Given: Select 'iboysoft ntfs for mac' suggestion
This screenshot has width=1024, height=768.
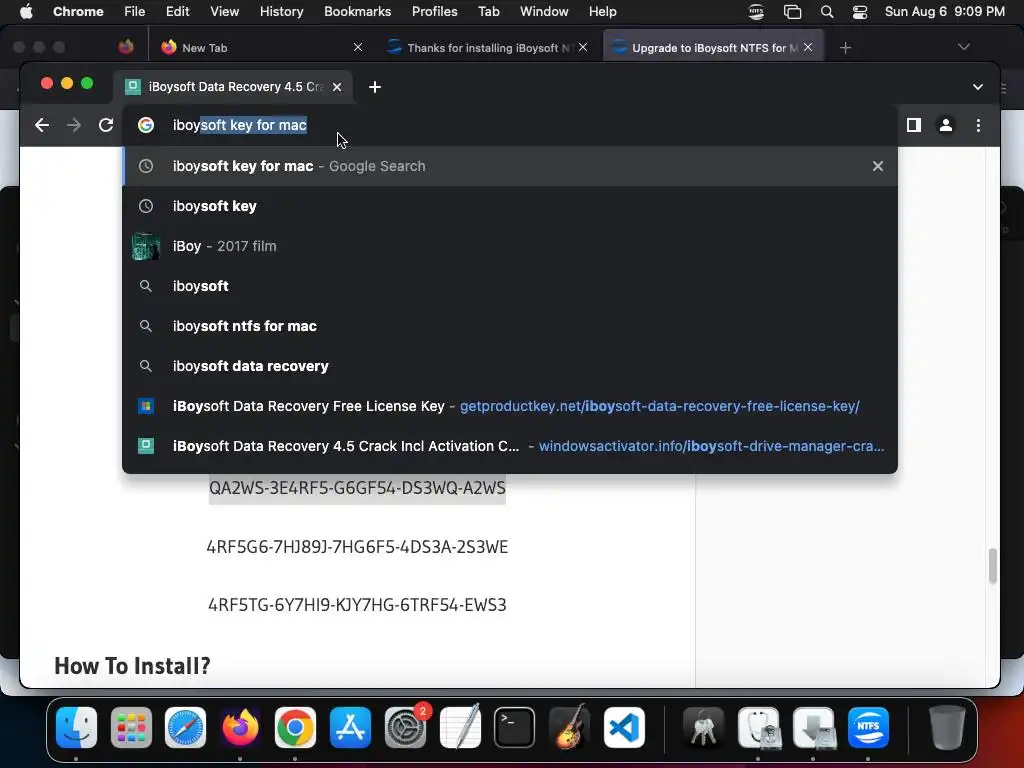Looking at the screenshot, I should pos(509,326).
